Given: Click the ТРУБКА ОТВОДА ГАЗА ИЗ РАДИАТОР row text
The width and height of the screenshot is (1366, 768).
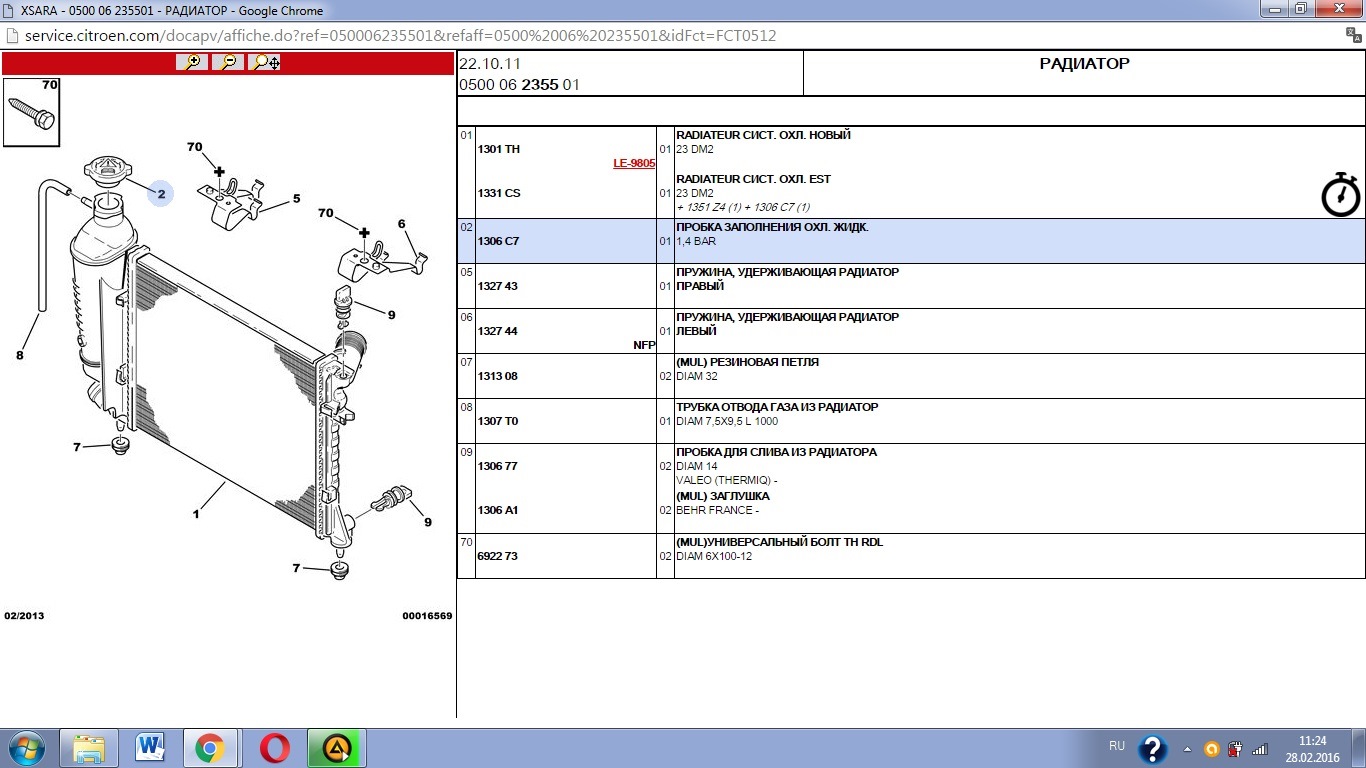Looking at the screenshot, I should pos(777,407).
